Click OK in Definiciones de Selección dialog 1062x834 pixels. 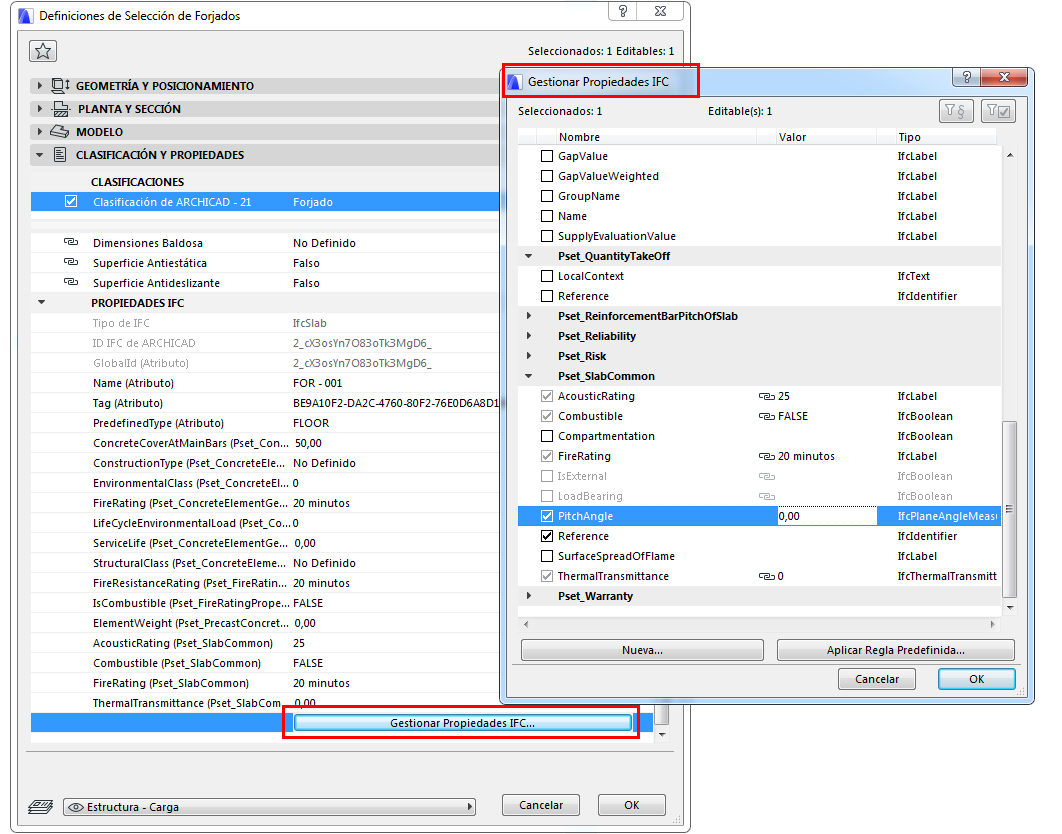631,805
